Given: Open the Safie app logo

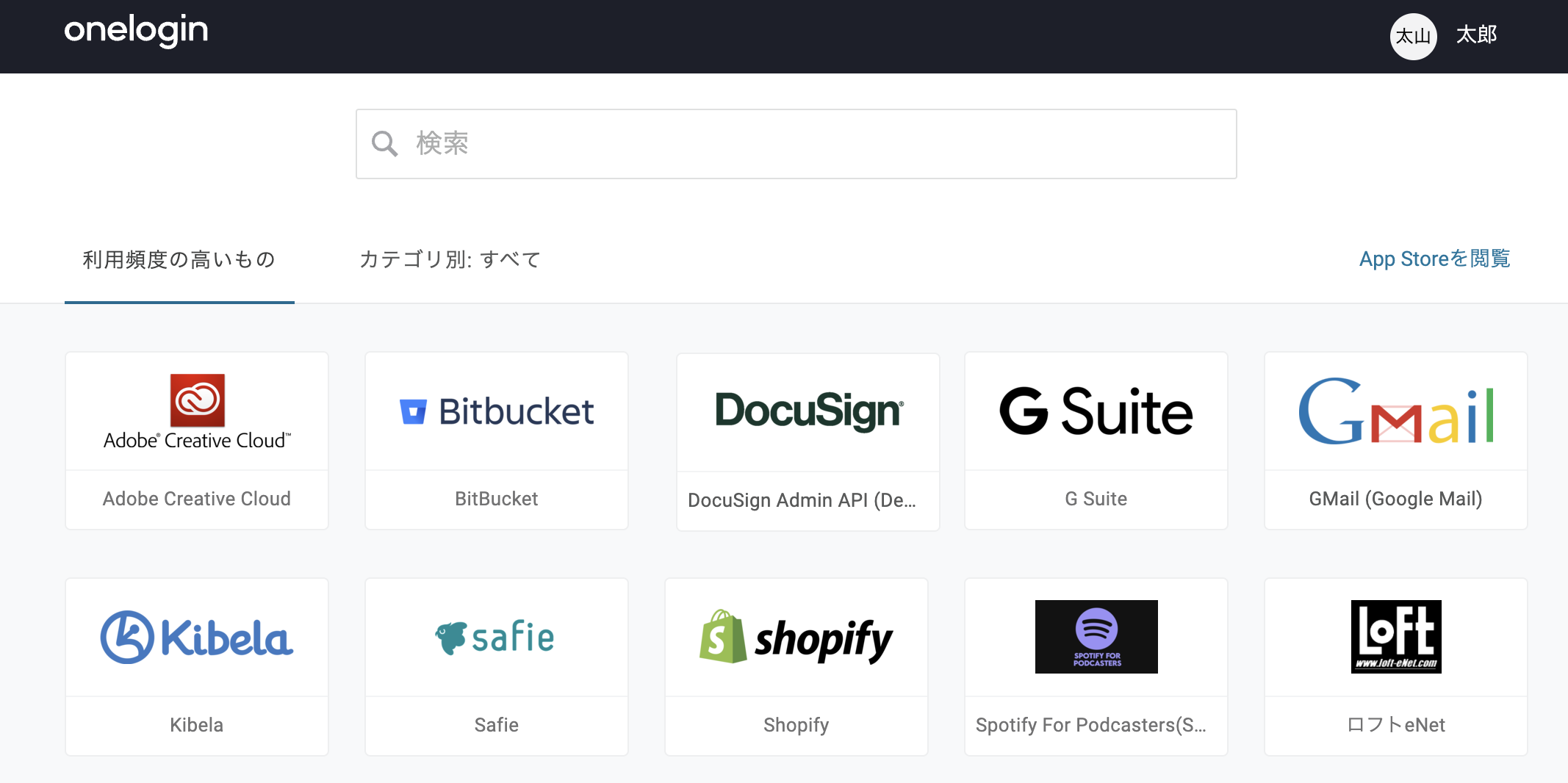Looking at the screenshot, I should 495,637.
